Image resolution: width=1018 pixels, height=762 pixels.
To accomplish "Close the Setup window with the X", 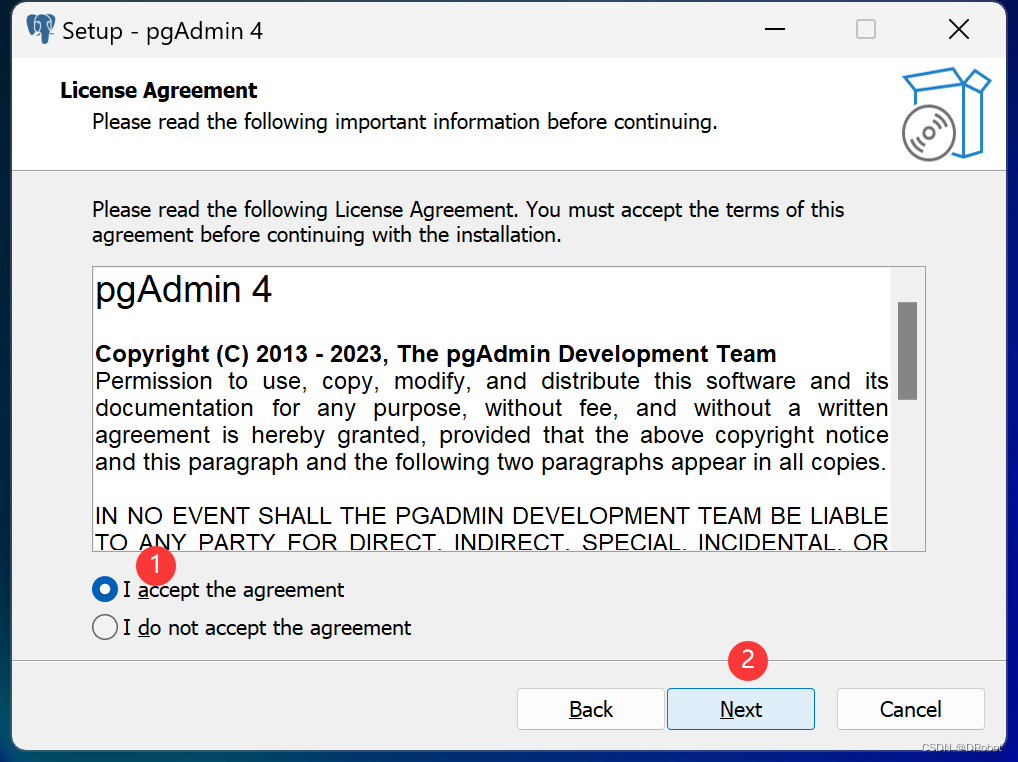I will [958, 29].
